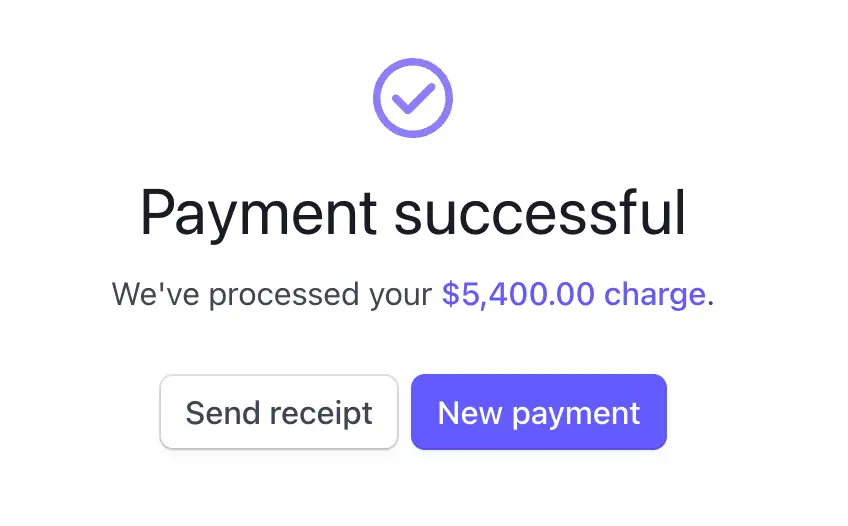The width and height of the screenshot is (848, 526).
Task: Click the purple charge amount link
Action: [x=573, y=295]
